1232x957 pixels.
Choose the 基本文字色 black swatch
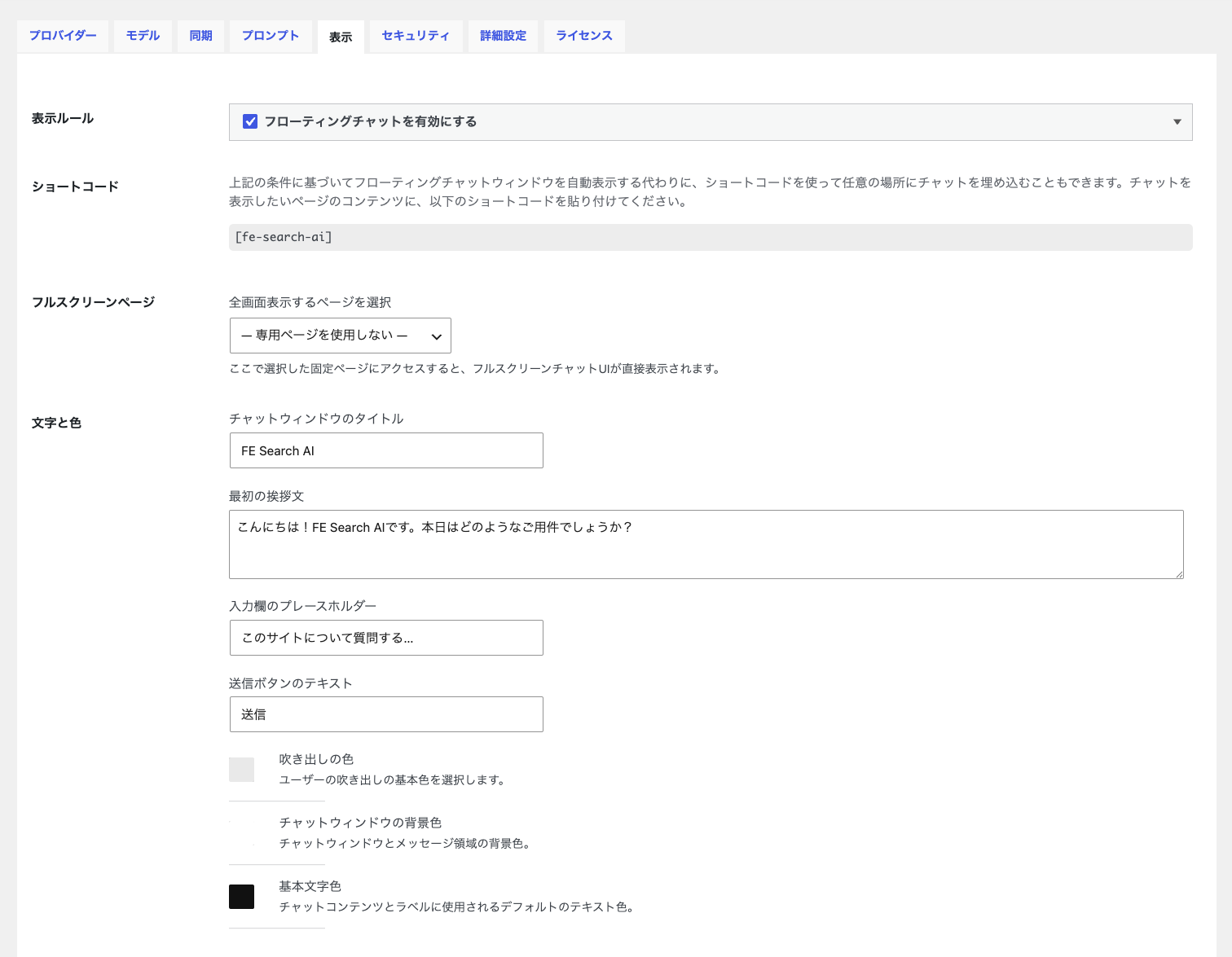242,897
